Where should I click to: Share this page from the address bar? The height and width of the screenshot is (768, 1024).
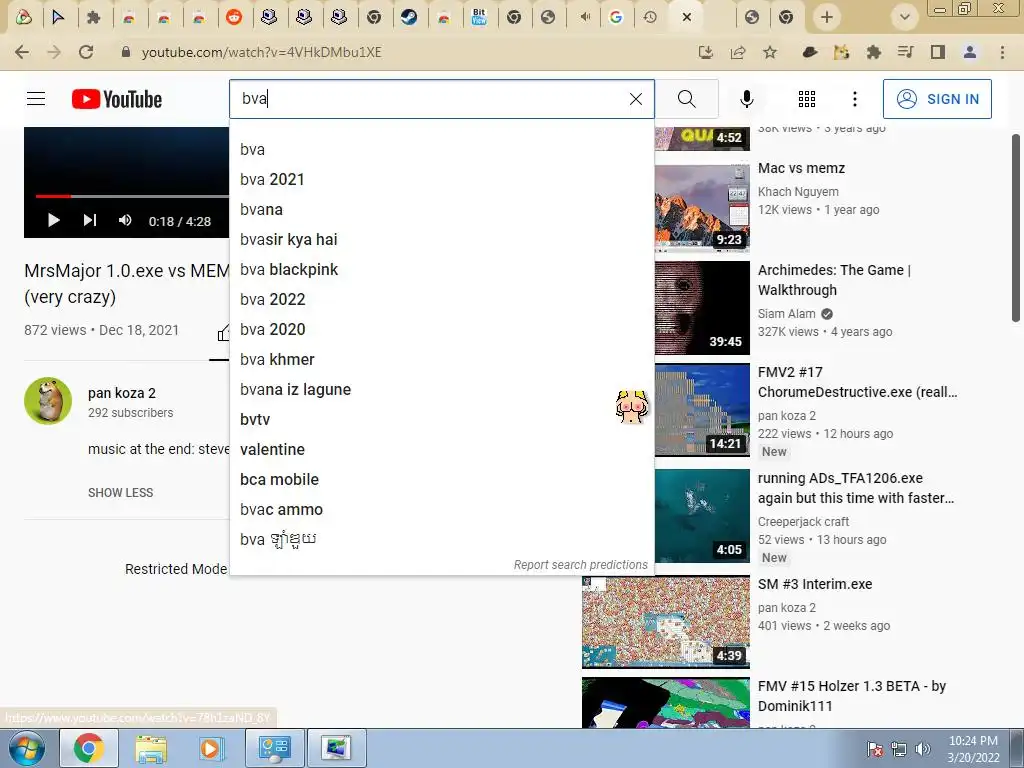(x=738, y=52)
